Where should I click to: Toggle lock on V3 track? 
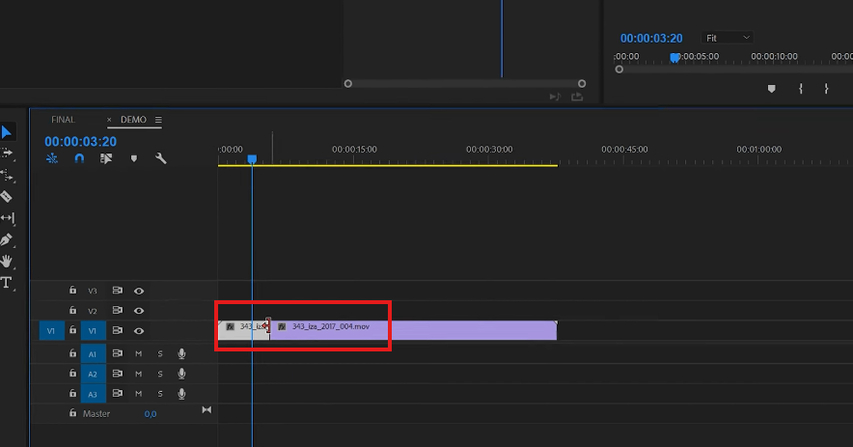click(72, 290)
